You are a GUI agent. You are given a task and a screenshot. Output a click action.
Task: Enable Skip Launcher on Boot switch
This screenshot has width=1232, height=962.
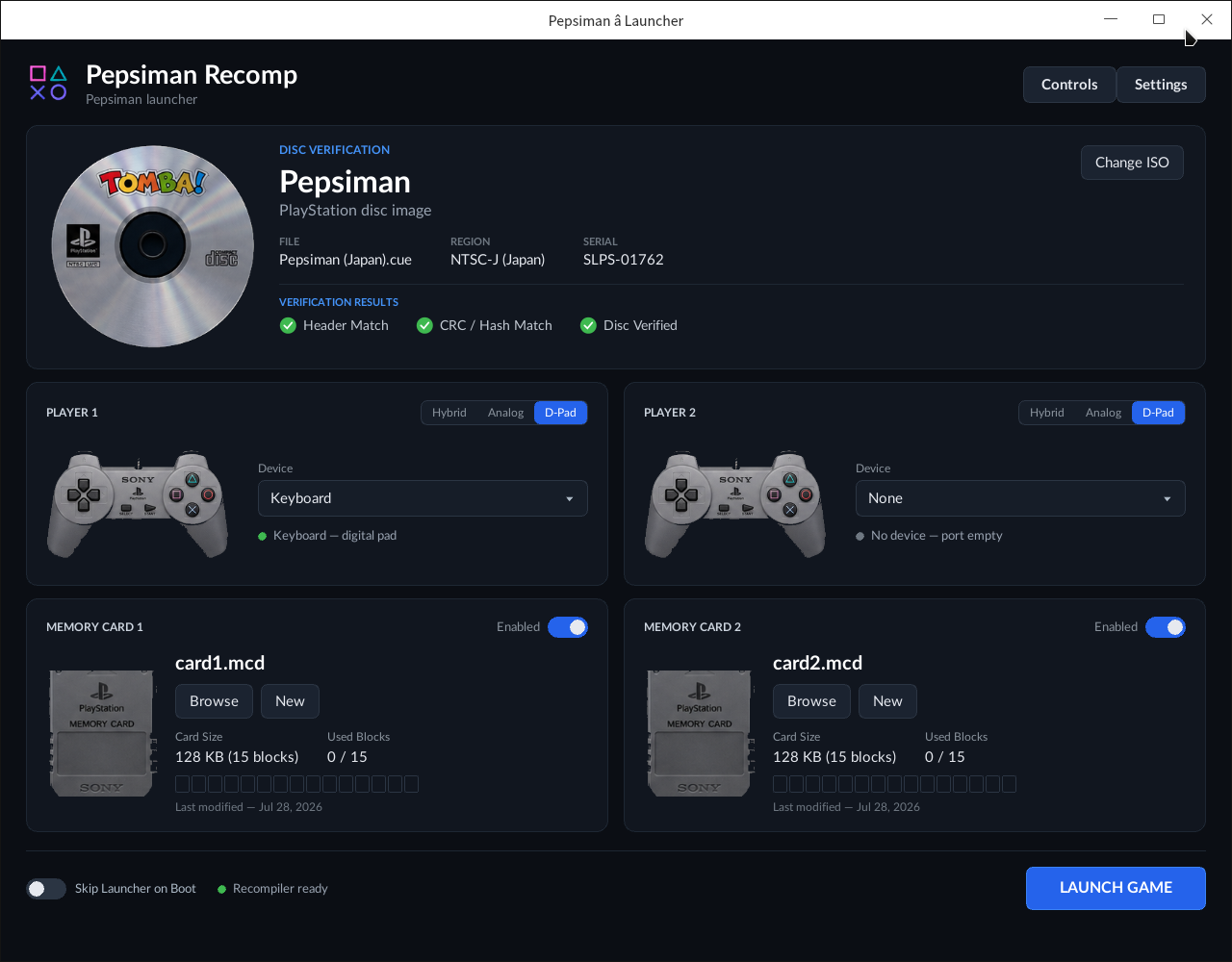(46, 889)
